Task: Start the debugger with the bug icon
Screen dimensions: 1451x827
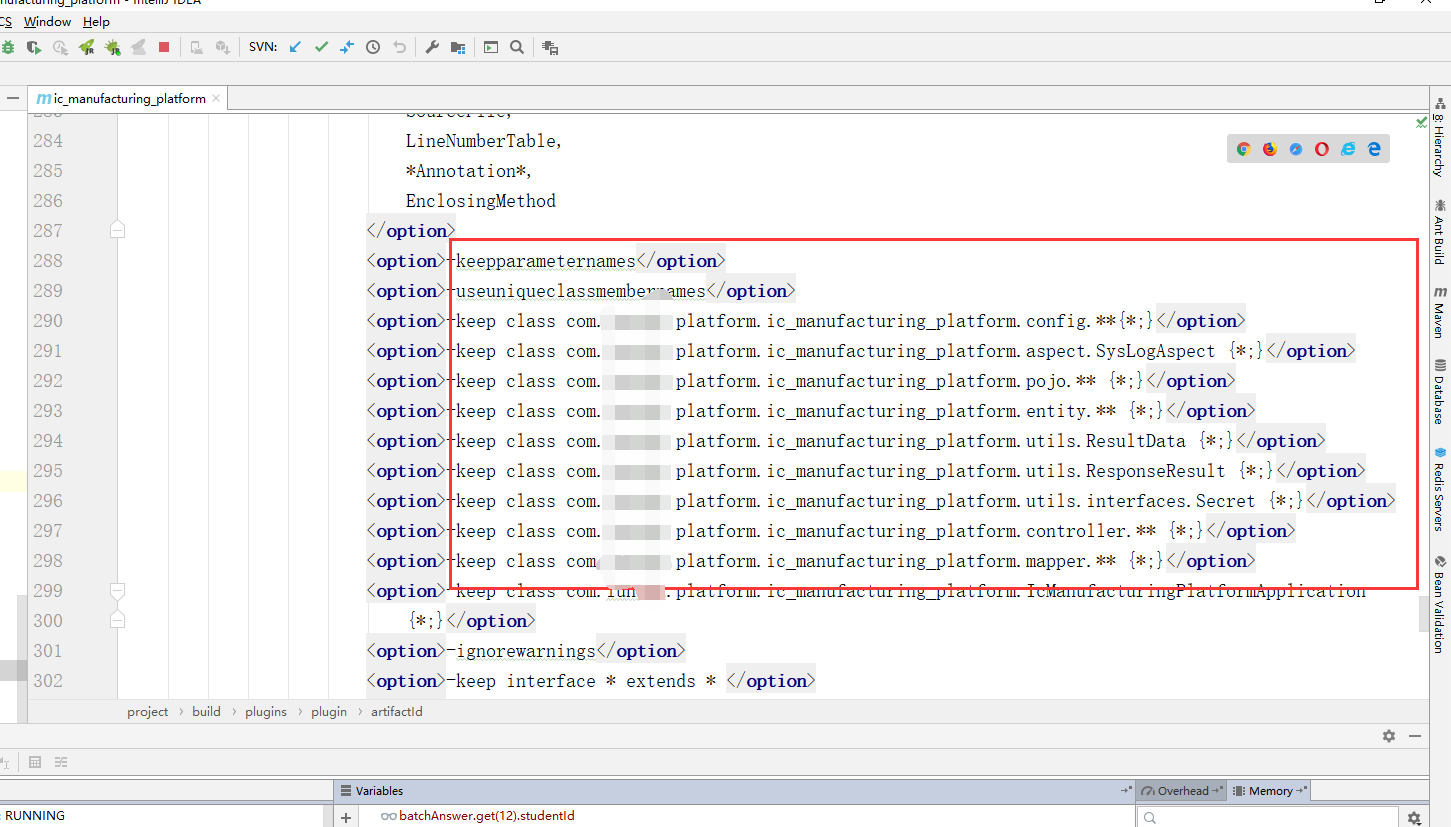Action: 10,47
